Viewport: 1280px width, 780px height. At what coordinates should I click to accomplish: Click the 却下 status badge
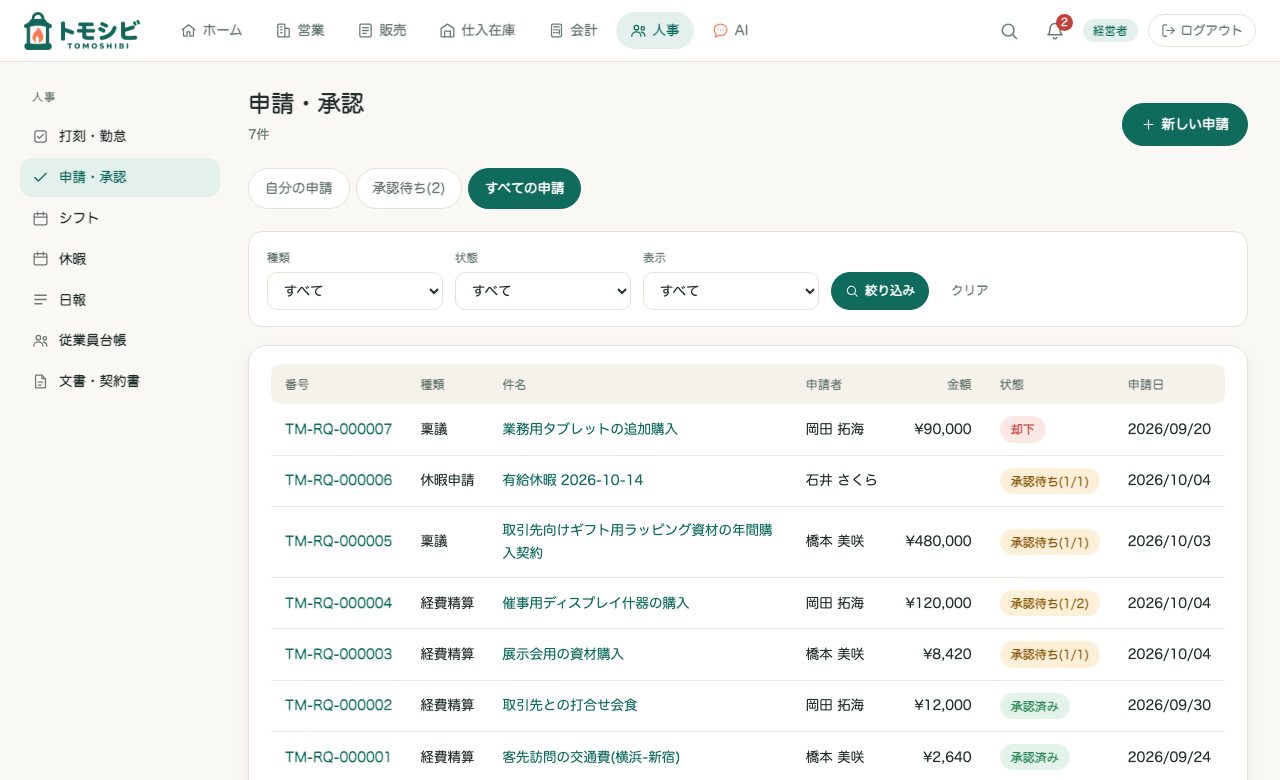tap(1023, 430)
